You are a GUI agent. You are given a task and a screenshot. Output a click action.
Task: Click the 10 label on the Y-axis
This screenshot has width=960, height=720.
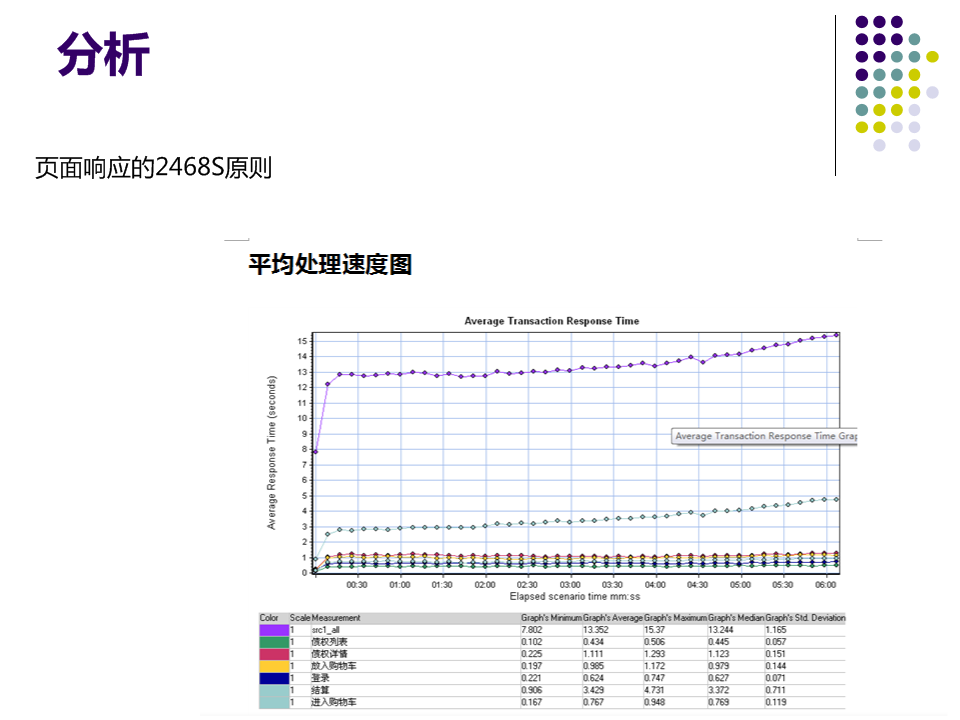(302, 418)
